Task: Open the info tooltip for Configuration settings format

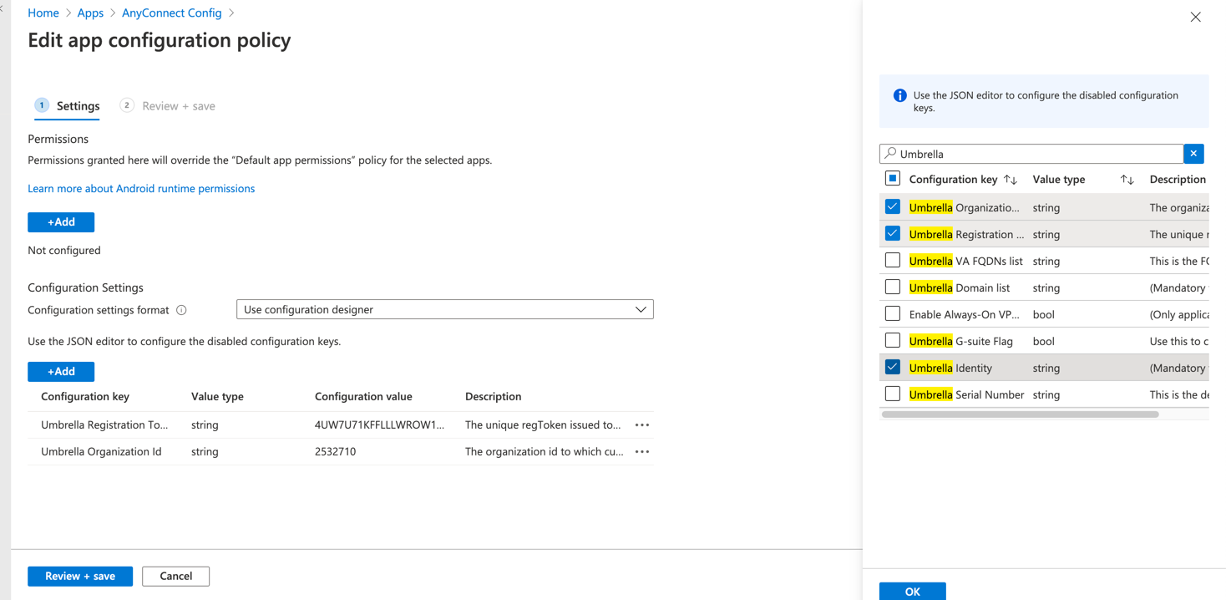Action: (x=181, y=310)
